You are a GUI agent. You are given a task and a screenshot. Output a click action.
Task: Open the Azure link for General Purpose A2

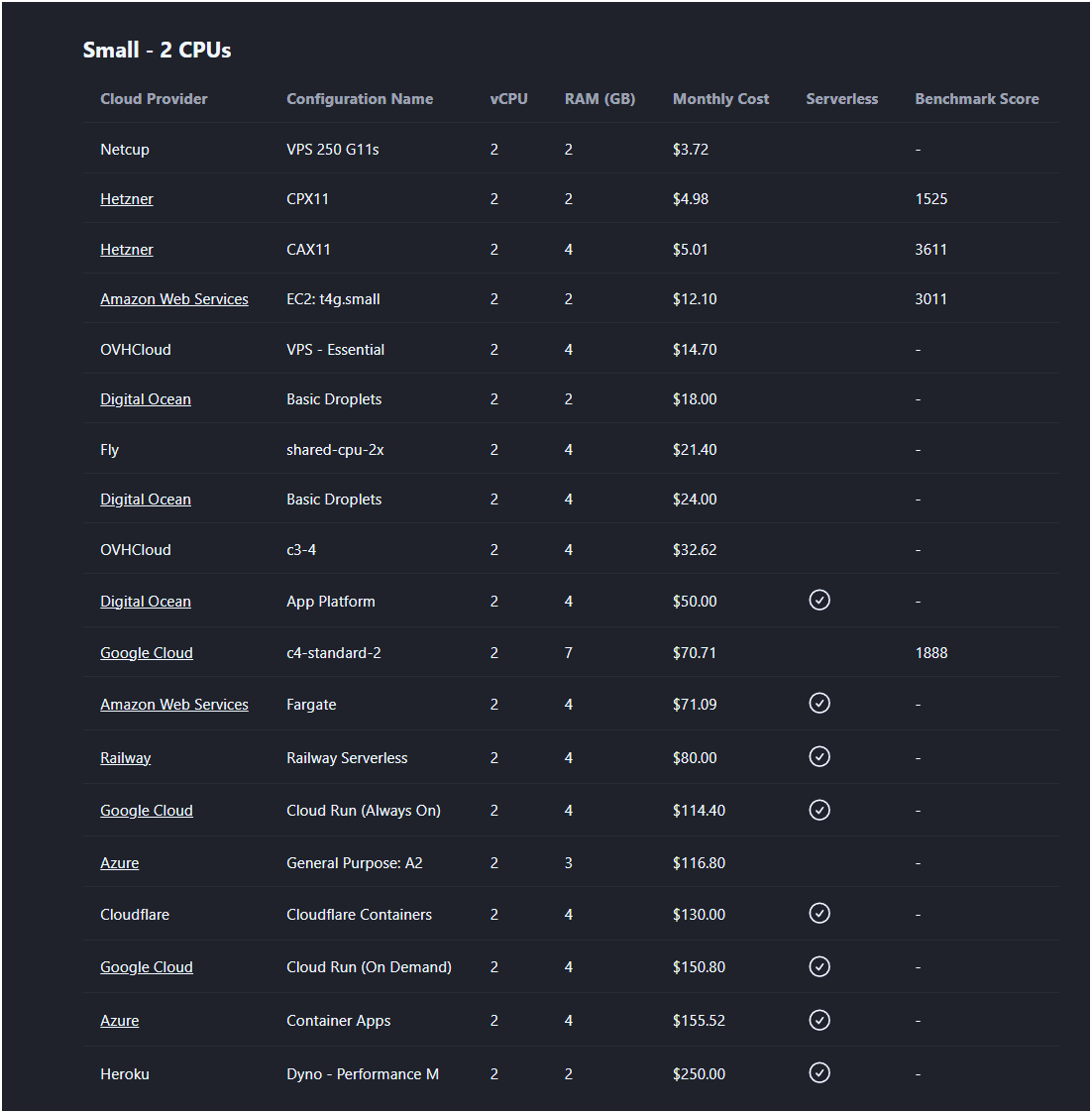[119, 862]
